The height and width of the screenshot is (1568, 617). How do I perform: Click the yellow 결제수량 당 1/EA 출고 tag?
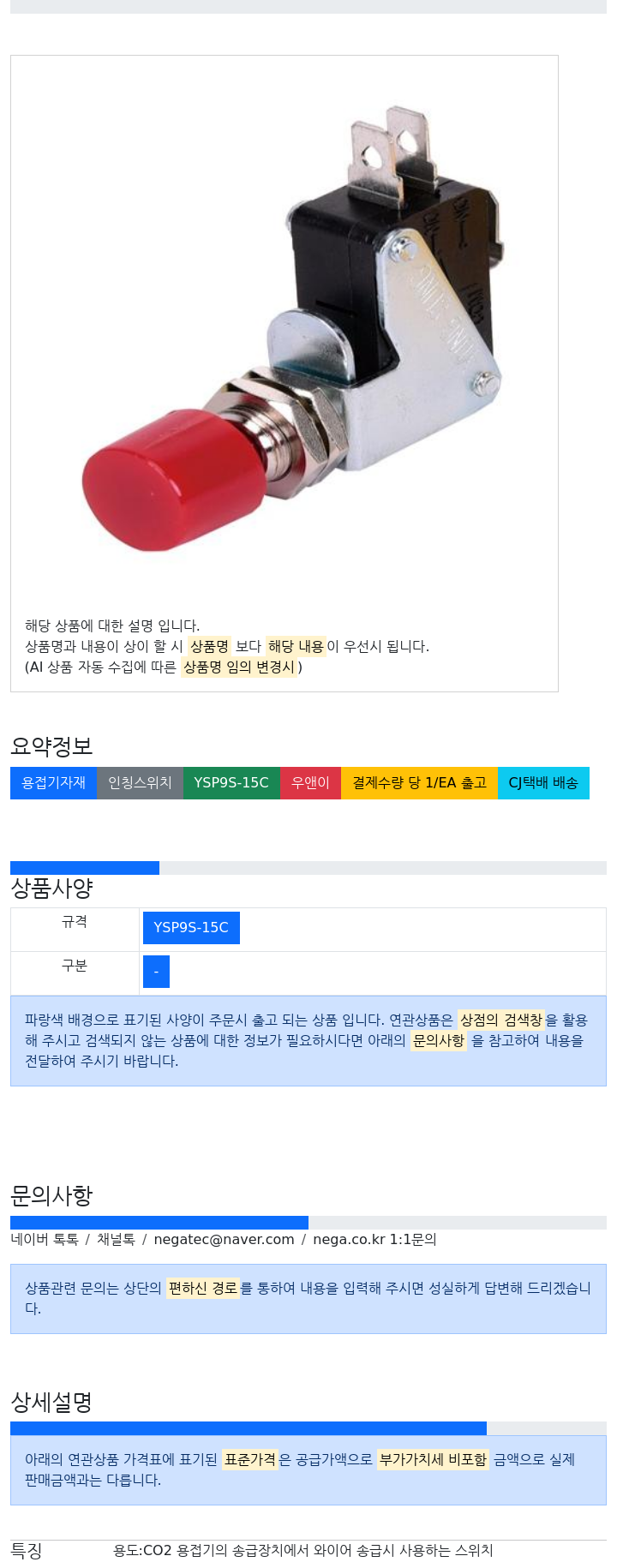click(419, 783)
